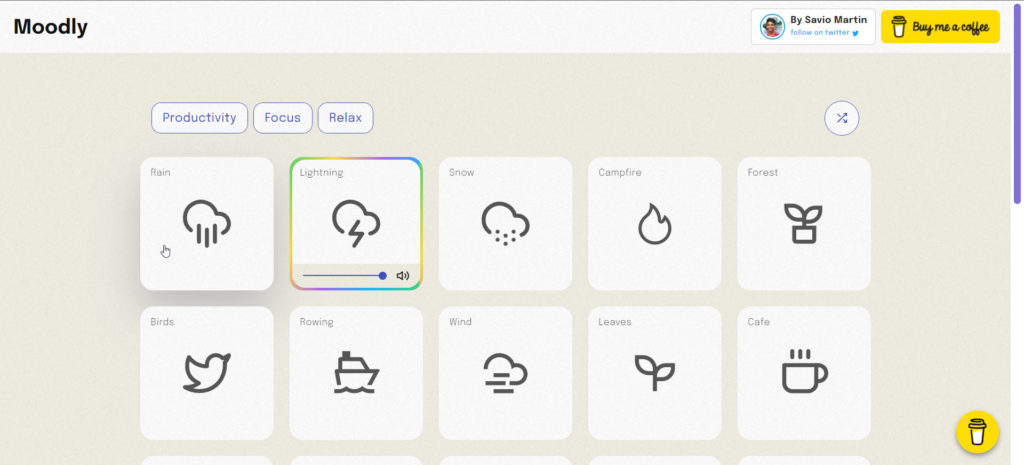Image resolution: width=1024 pixels, height=465 pixels.
Task: Play the Birds sound
Action: pos(206,373)
